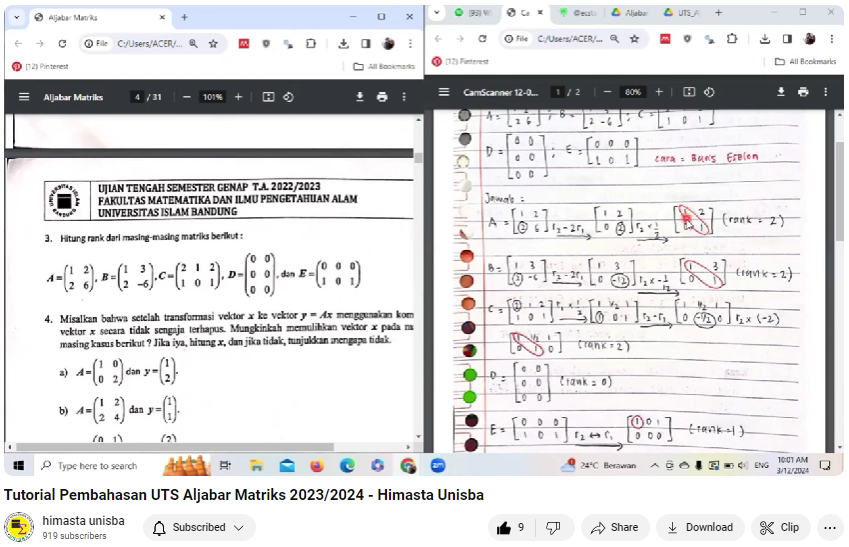Create a Clip with scissors button
849x547 pixels.
780,527
